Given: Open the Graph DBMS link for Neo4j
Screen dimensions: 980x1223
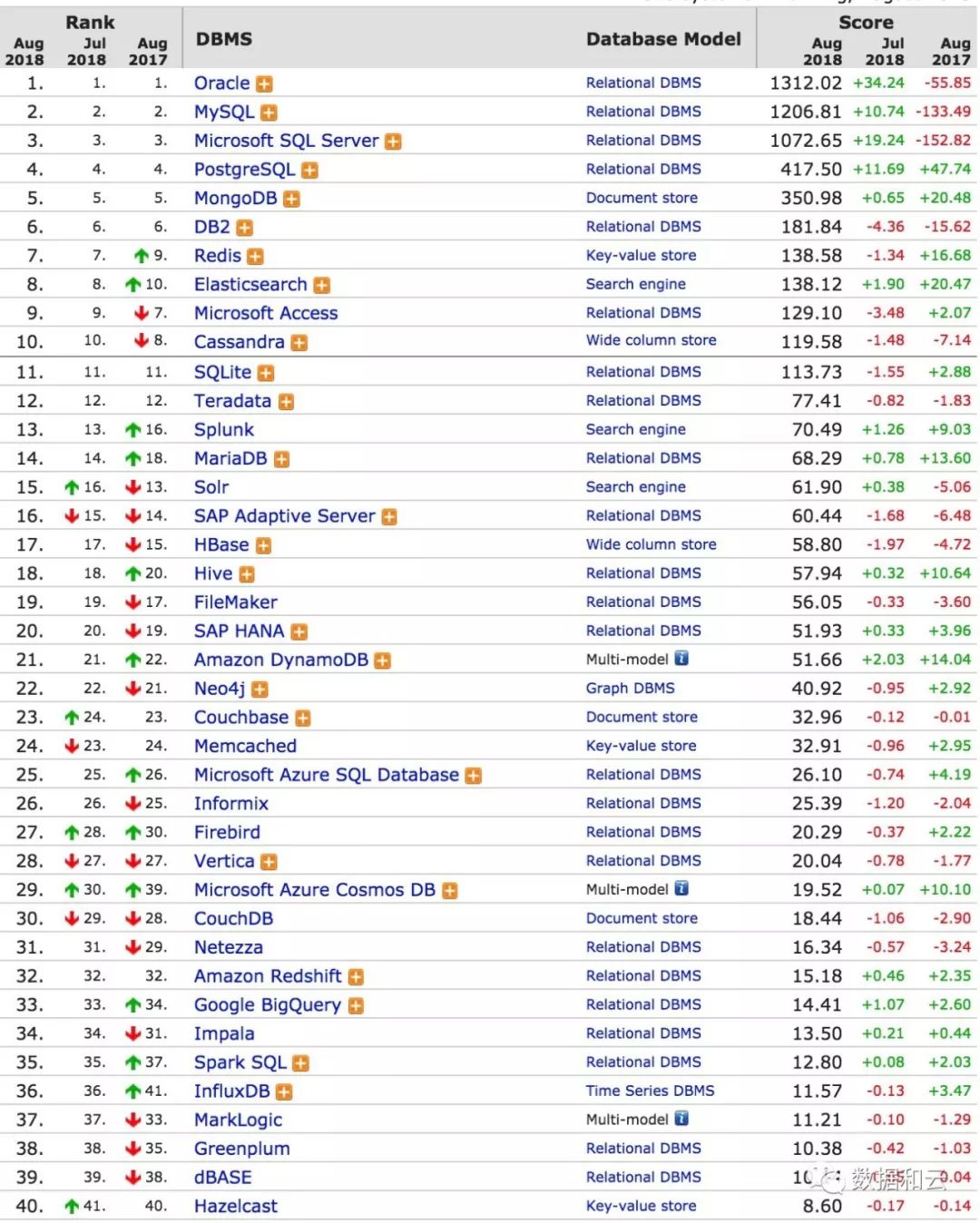Looking at the screenshot, I should [630, 689].
